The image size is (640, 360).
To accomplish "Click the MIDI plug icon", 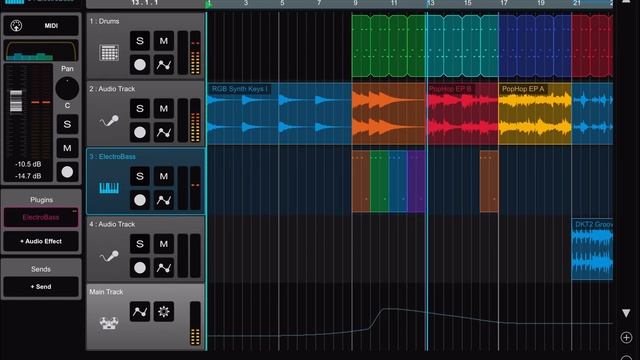I will (x=16, y=26).
